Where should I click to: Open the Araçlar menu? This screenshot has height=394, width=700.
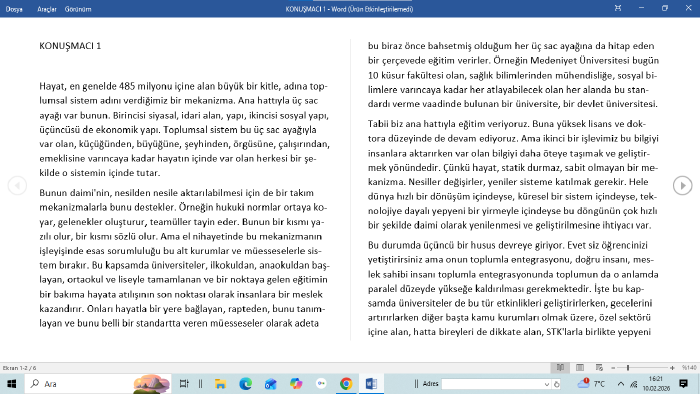(47, 9)
